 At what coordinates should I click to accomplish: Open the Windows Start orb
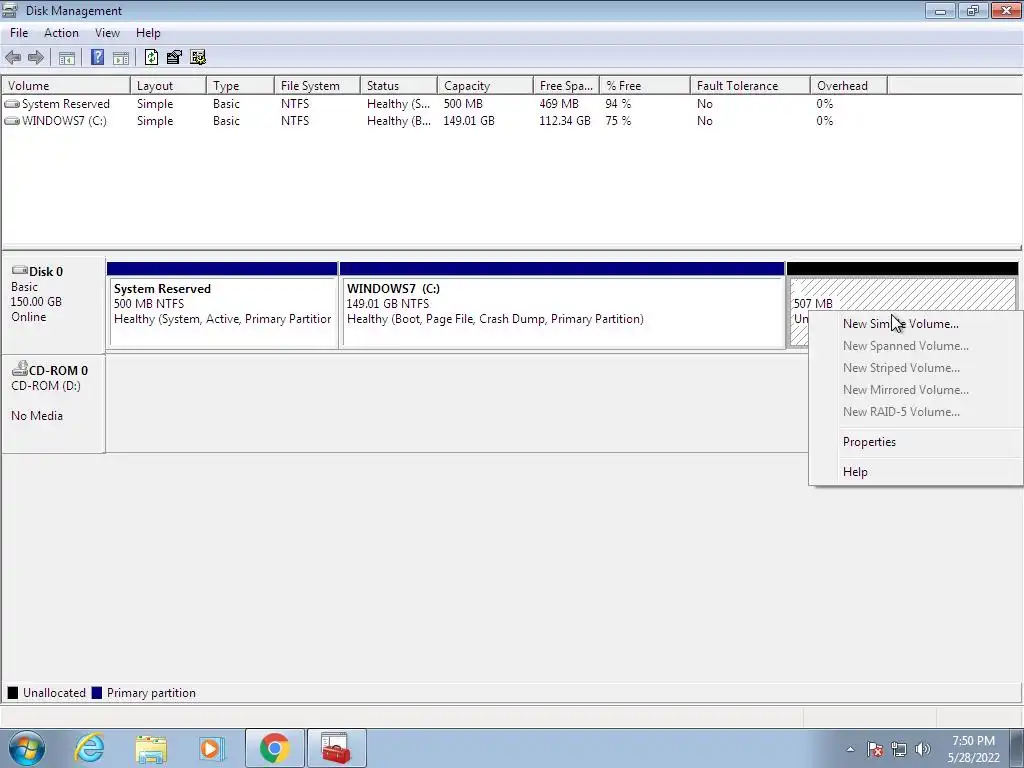coord(27,748)
